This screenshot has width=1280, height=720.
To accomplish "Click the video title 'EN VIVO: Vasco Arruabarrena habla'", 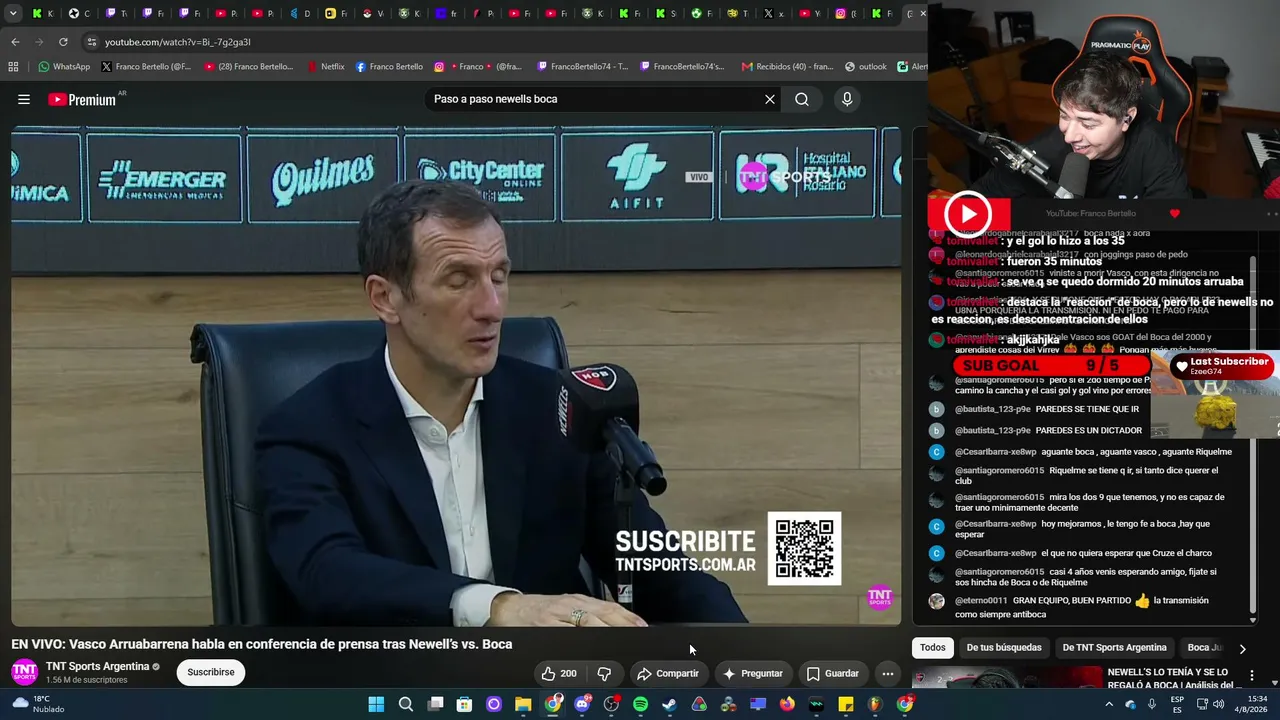I will (262, 644).
